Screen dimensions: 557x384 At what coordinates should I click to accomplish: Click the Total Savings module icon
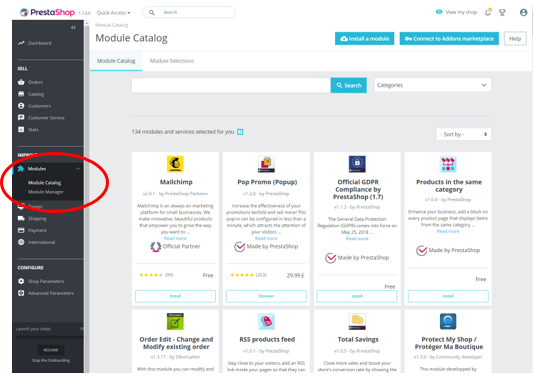tap(357, 321)
